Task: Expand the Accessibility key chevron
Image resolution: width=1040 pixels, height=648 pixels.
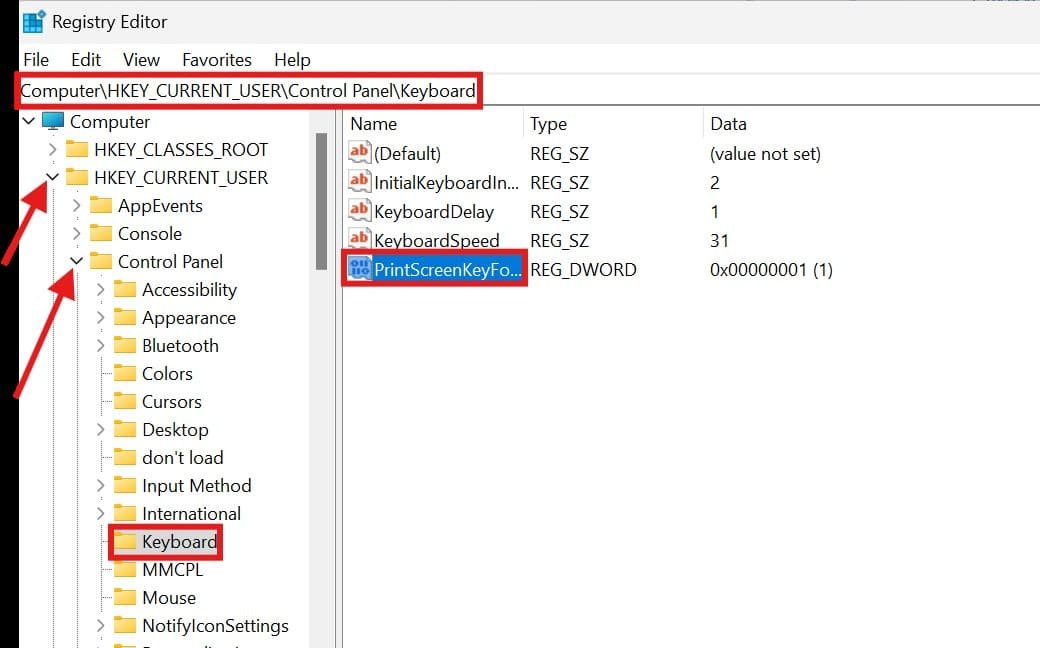Action: click(100, 289)
